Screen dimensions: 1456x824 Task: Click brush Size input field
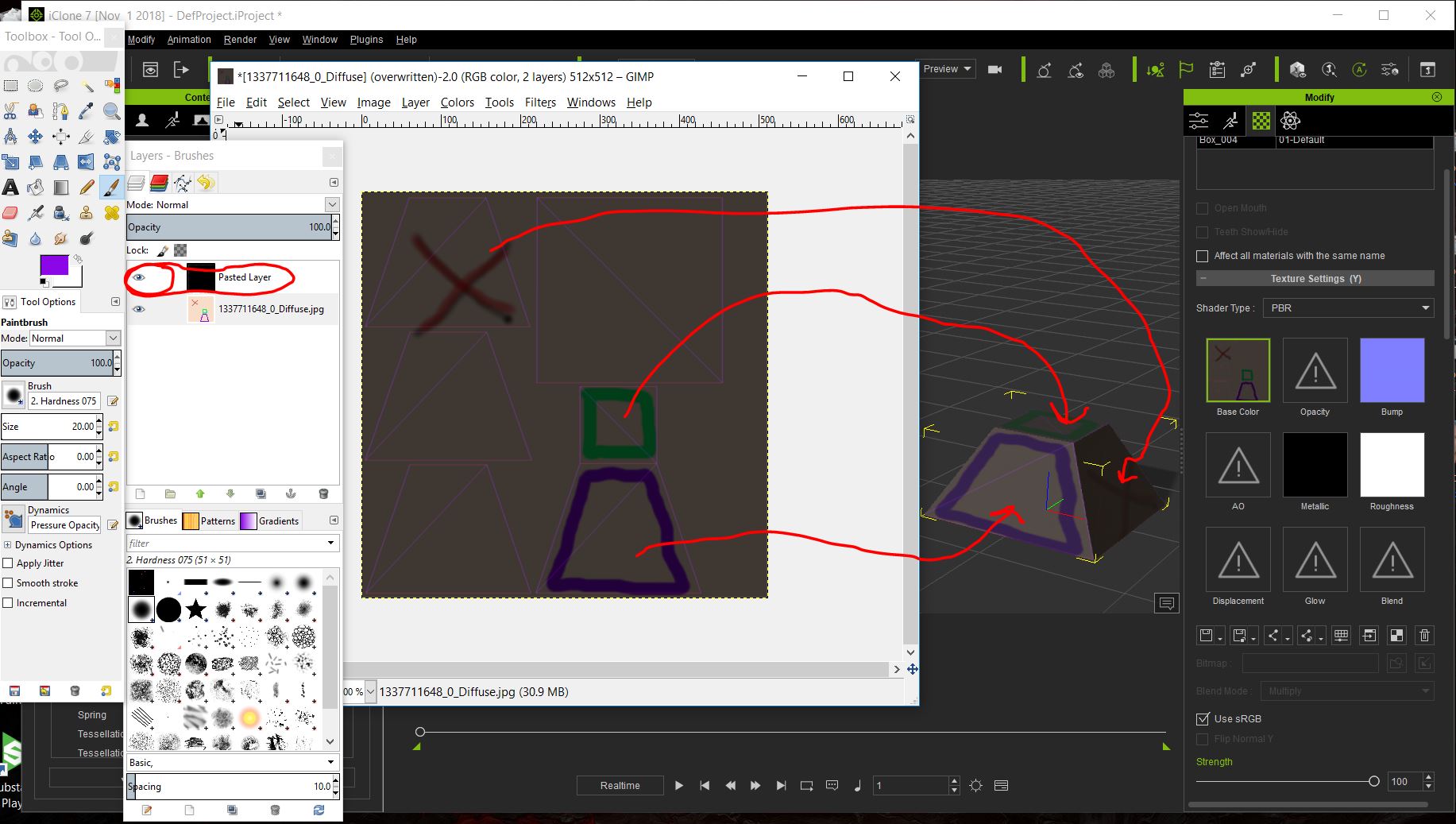[x=48, y=427]
